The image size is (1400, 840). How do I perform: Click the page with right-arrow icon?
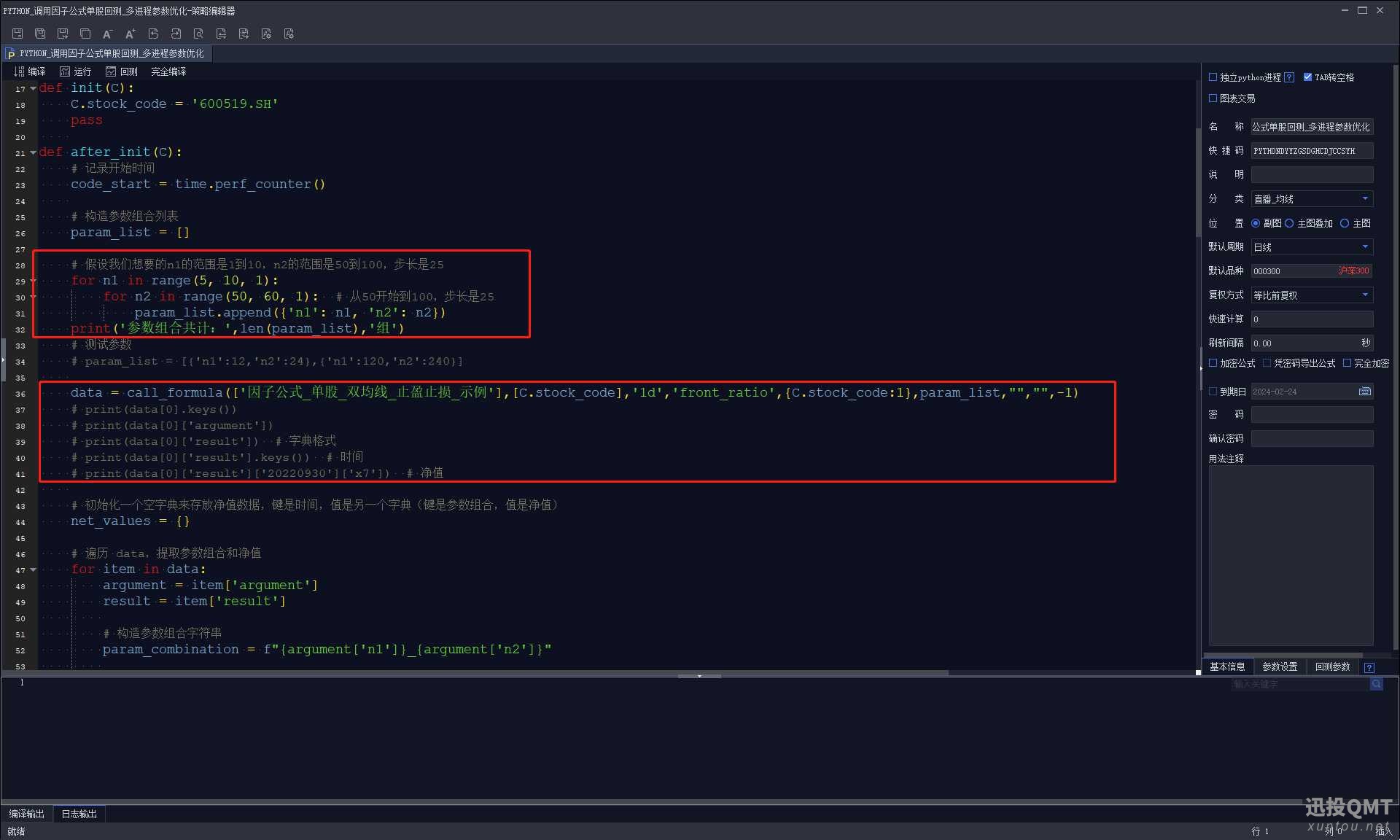(244, 34)
